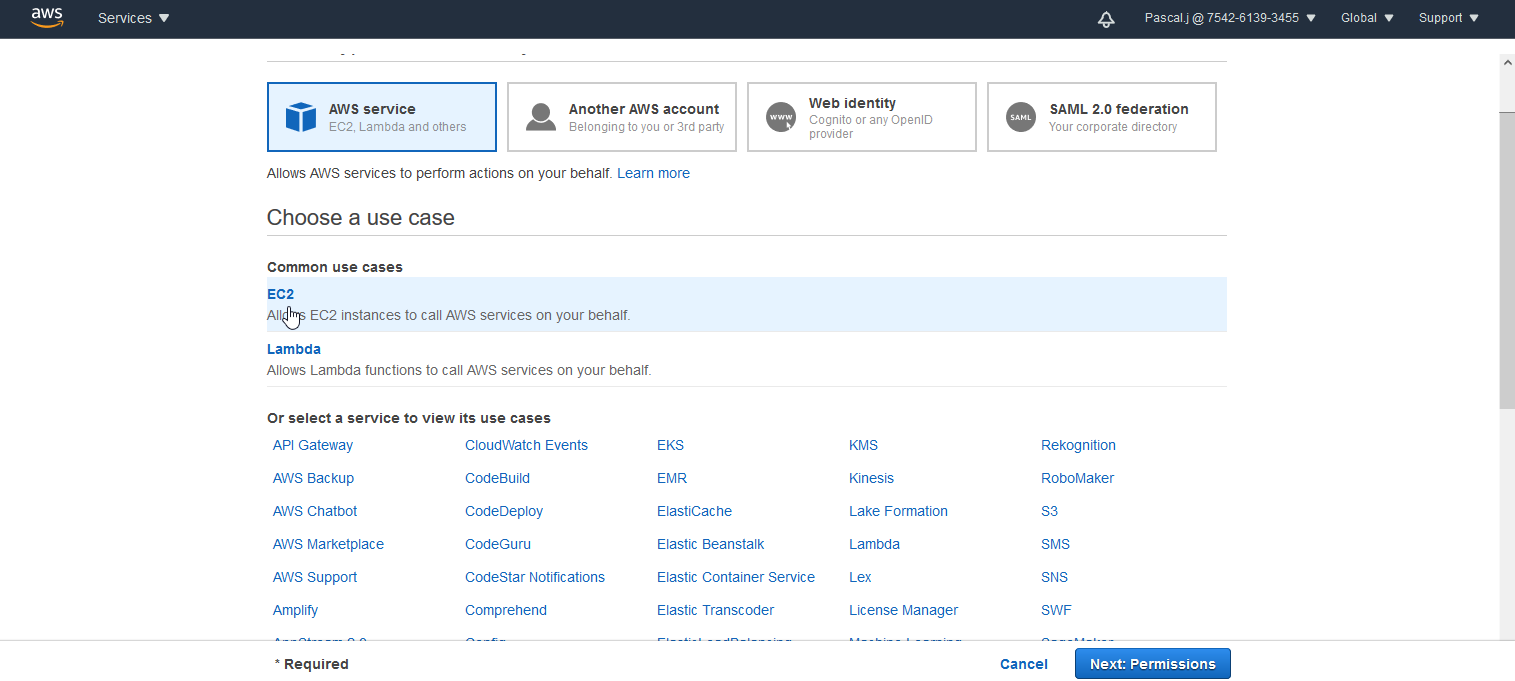Select the EKS service
The width and height of the screenshot is (1515, 681).
point(670,445)
